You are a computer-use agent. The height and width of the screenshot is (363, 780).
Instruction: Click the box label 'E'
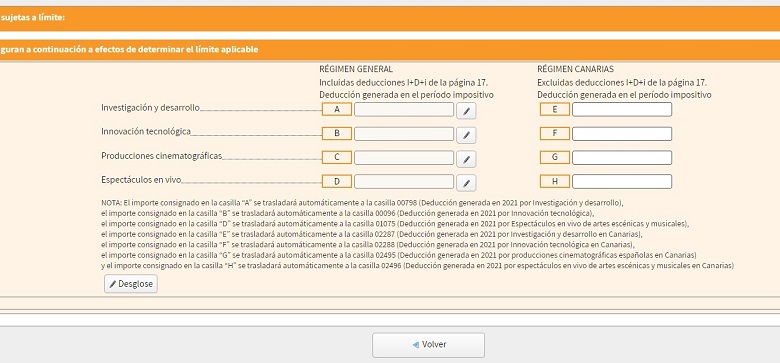[555, 109]
